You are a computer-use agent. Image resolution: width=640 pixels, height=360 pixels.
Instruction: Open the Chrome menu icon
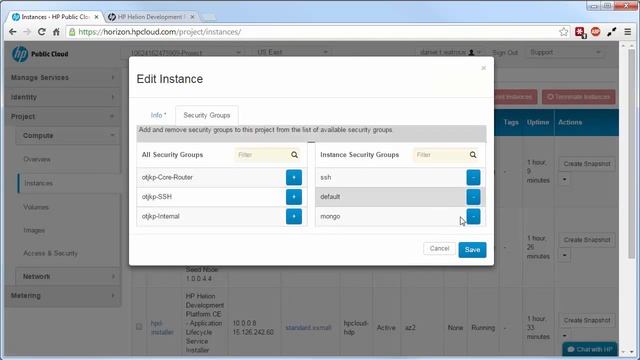tap(628, 31)
